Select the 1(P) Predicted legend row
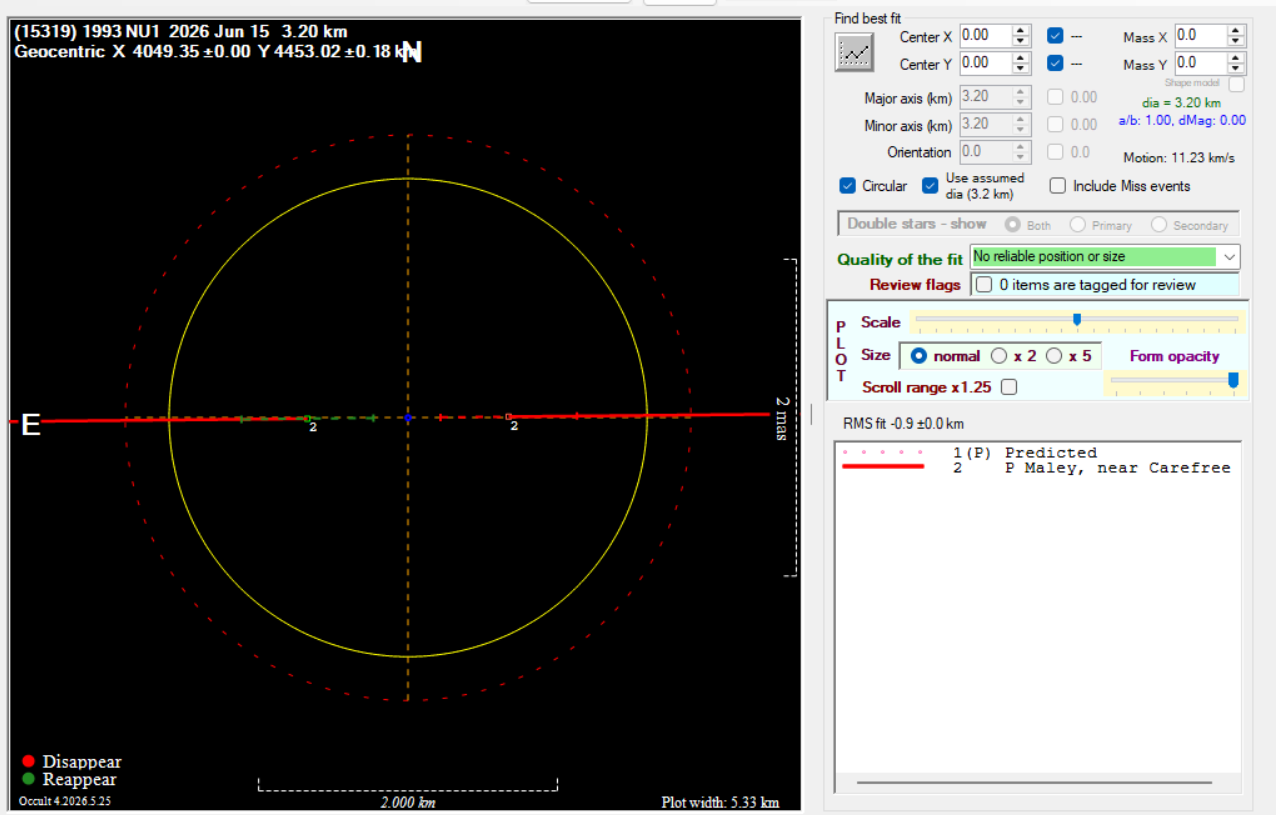This screenshot has width=1276, height=815. click(x=1037, y=453)
